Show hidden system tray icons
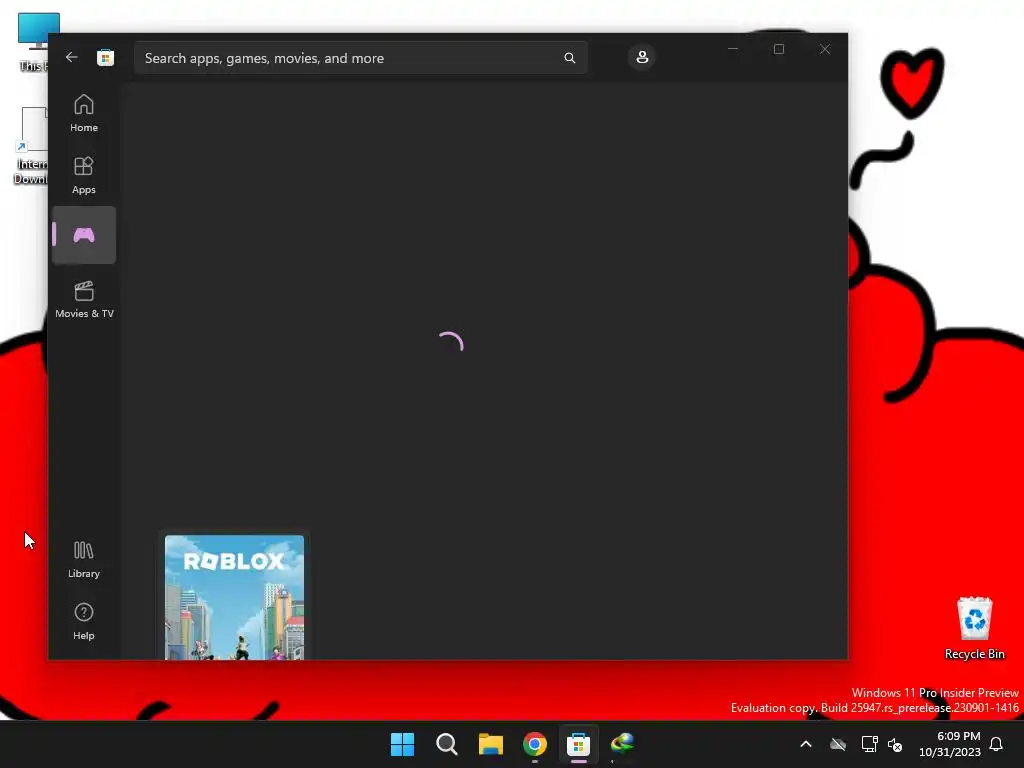1024x768 pixels. [806, 744]
